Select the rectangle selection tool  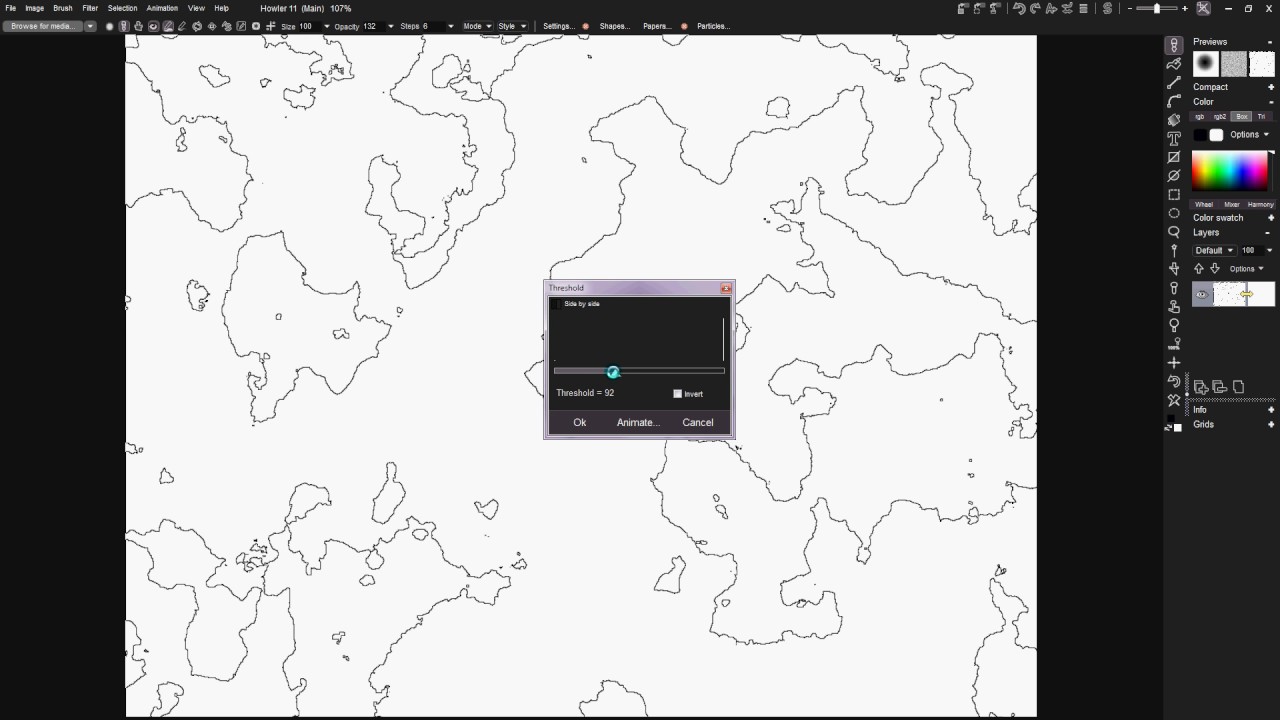(1174, 194)
